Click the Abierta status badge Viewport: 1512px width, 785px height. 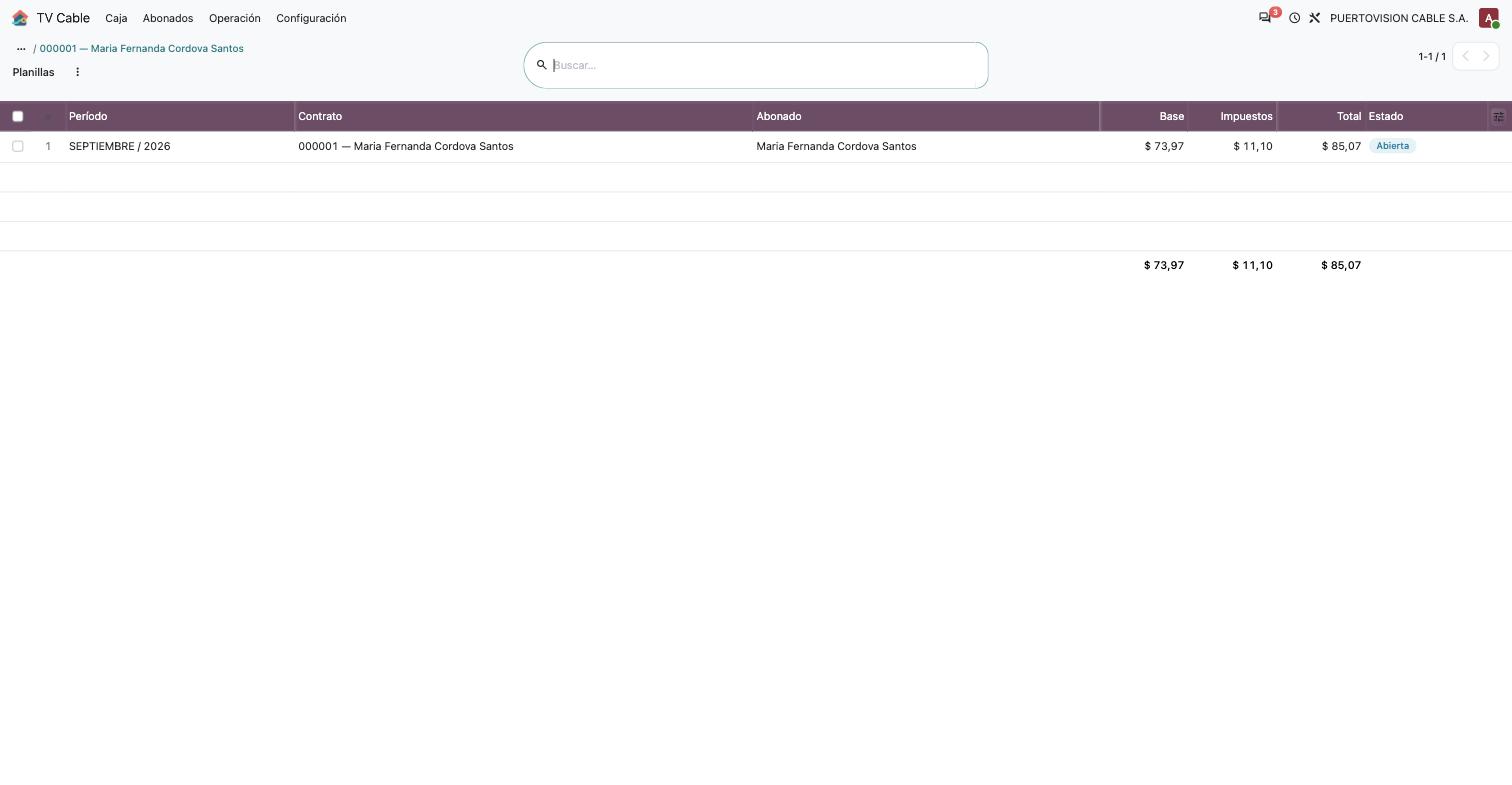[x=1393, y=146]
